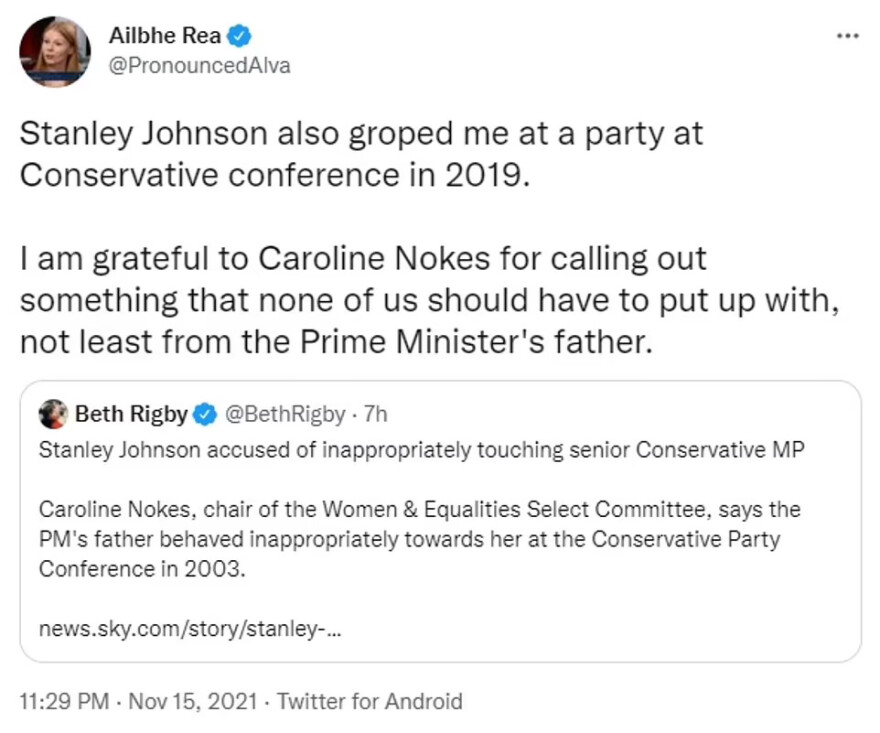
Task: Click the verified badge next to Beth Rigby
Action: (205, 413)
